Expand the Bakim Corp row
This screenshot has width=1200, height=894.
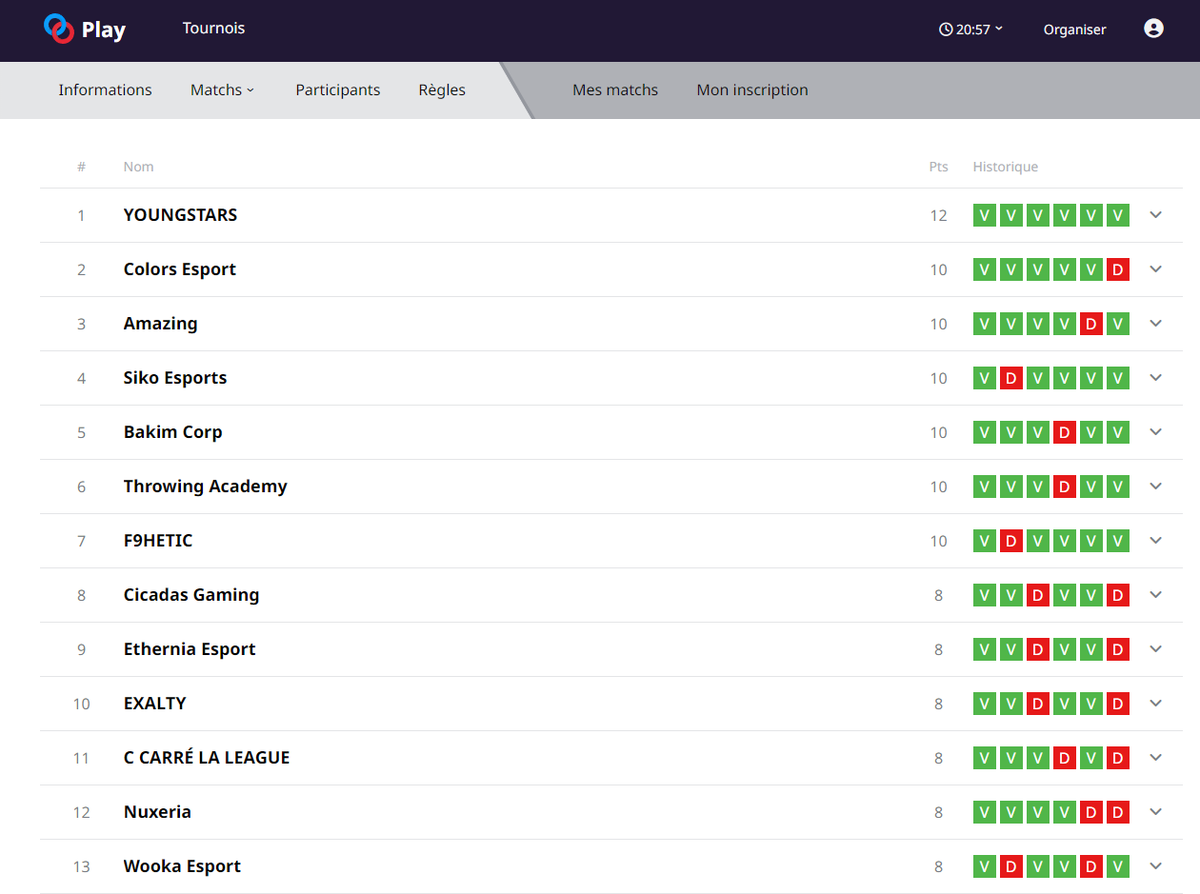click(1156, 432)
